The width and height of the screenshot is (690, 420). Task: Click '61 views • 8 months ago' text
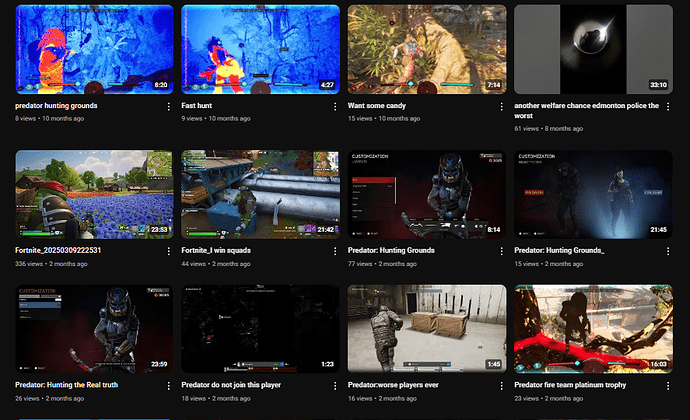(548, 129)
